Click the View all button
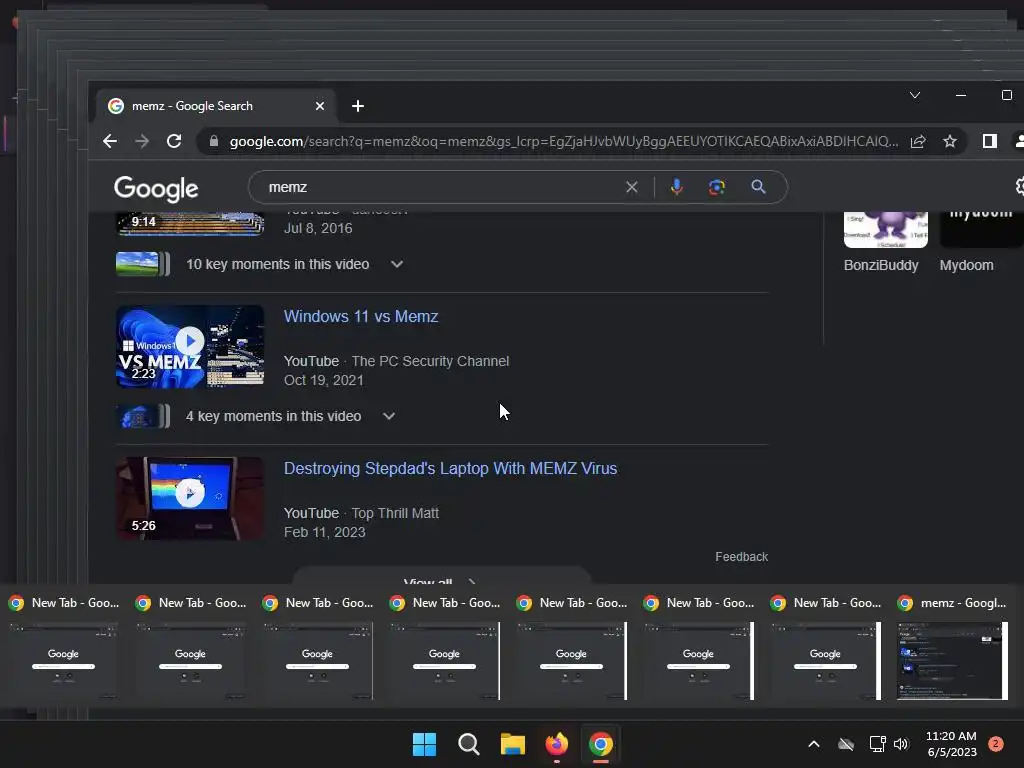Viewport: 1024px width, 768px height. 441,577
